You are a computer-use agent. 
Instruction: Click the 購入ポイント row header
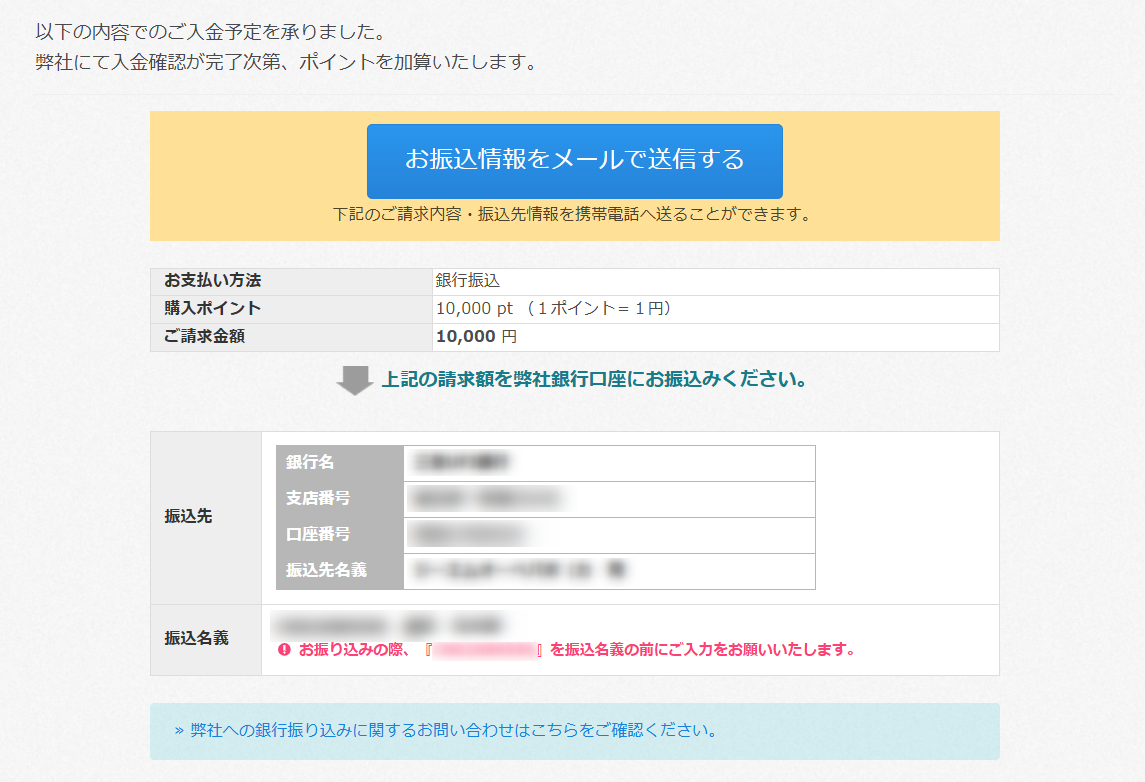[212, 309]
